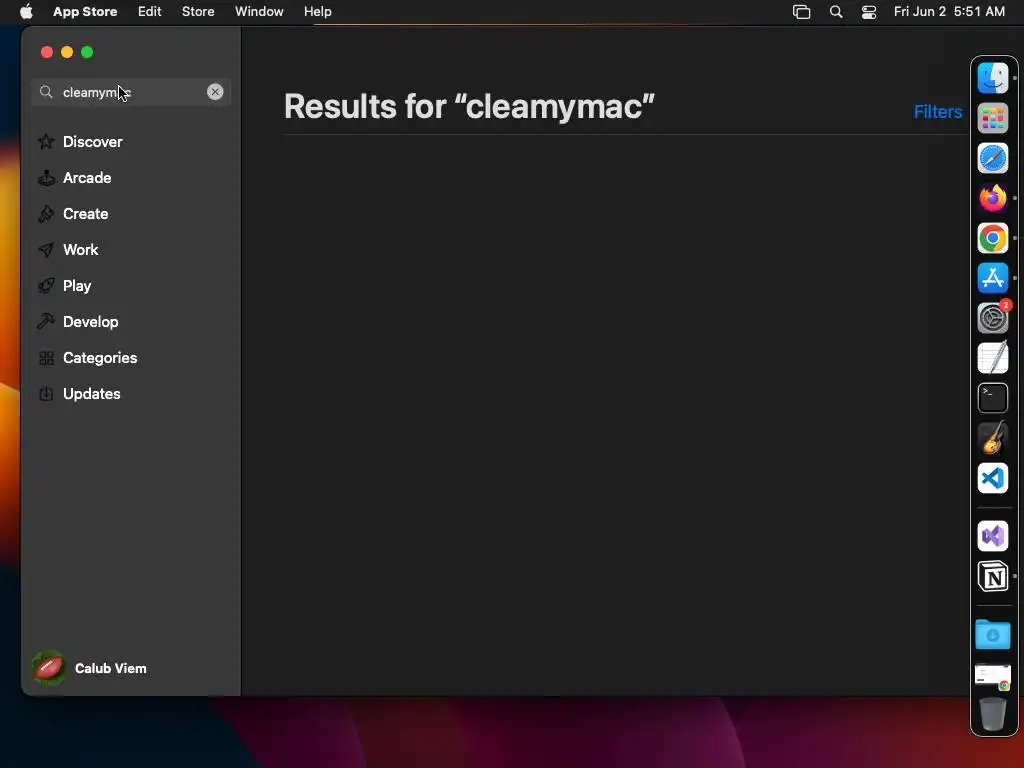Launch Terminal from the Dock
This screenshot has height=768, width=1024.
pyautogui.click(x=993, y=398)
